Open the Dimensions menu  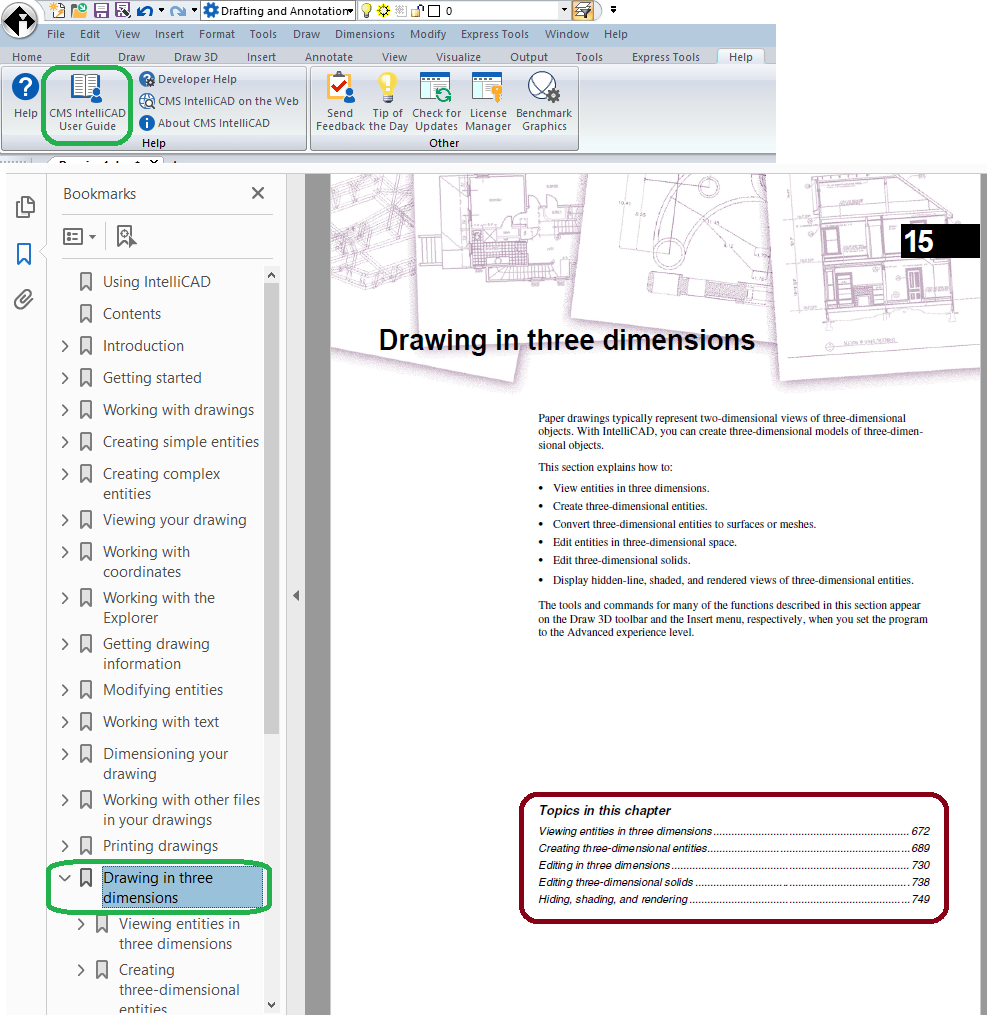pos(365,34)
